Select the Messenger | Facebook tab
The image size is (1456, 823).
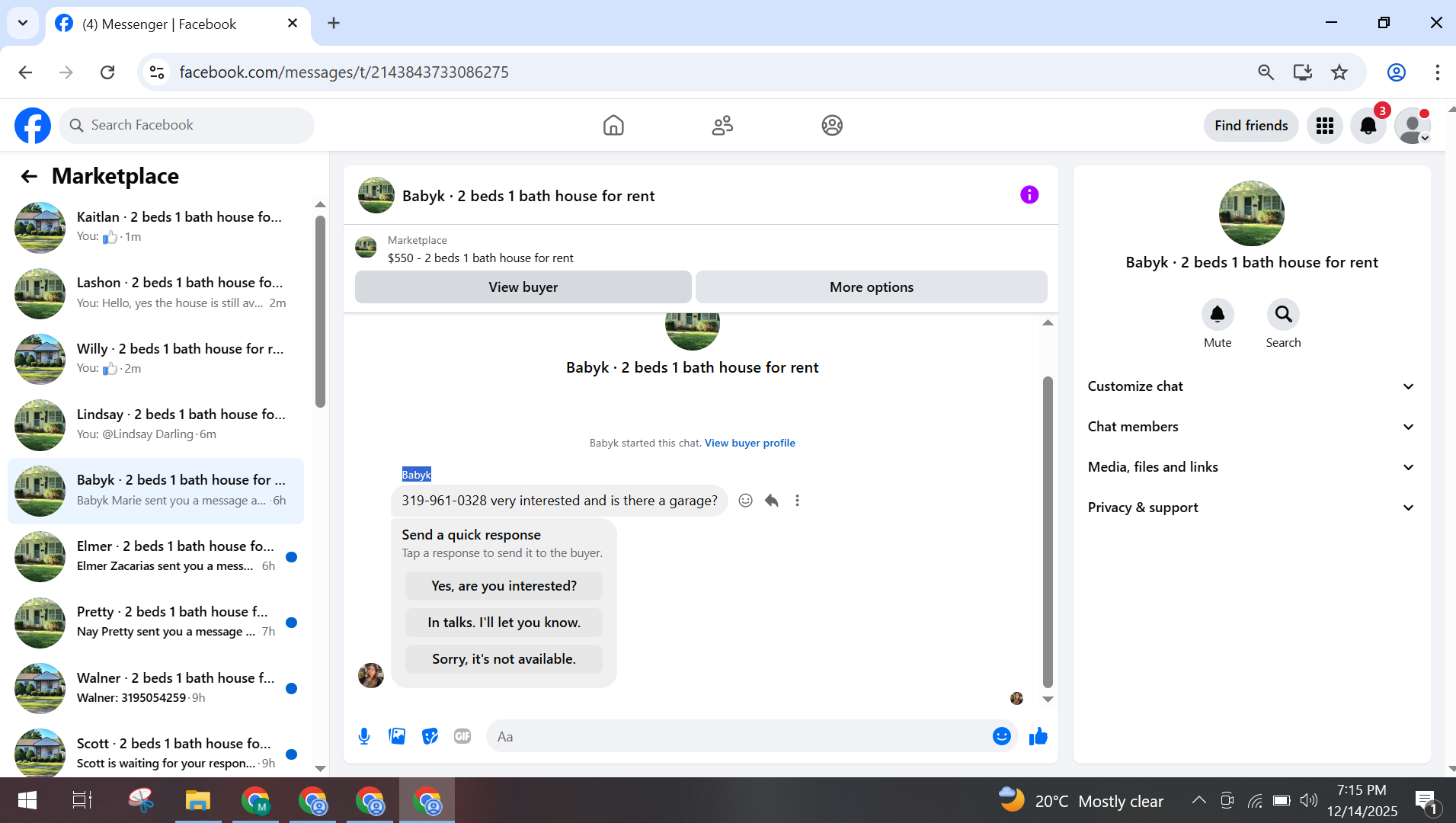pyautogui.click(x=178, y=24)
